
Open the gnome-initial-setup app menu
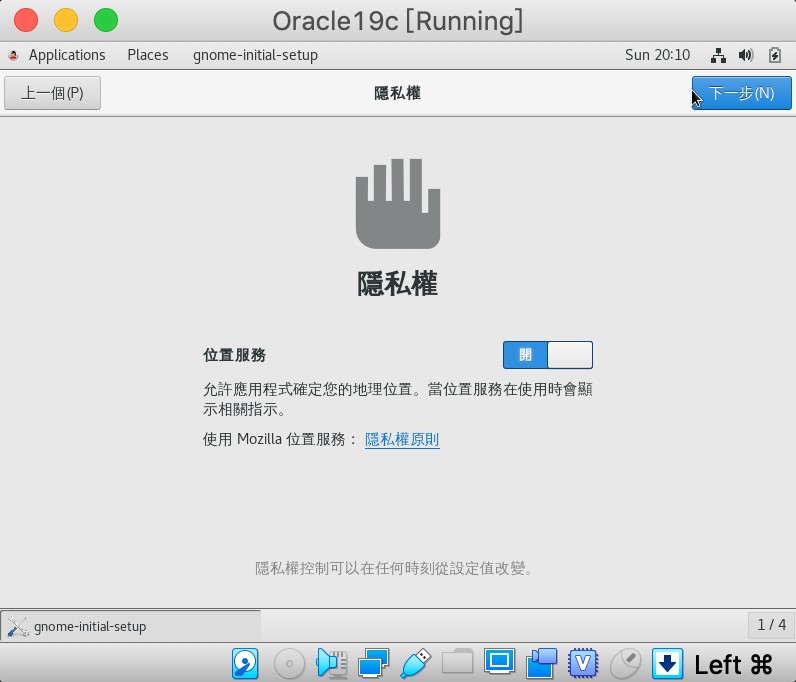pos(255,55)
